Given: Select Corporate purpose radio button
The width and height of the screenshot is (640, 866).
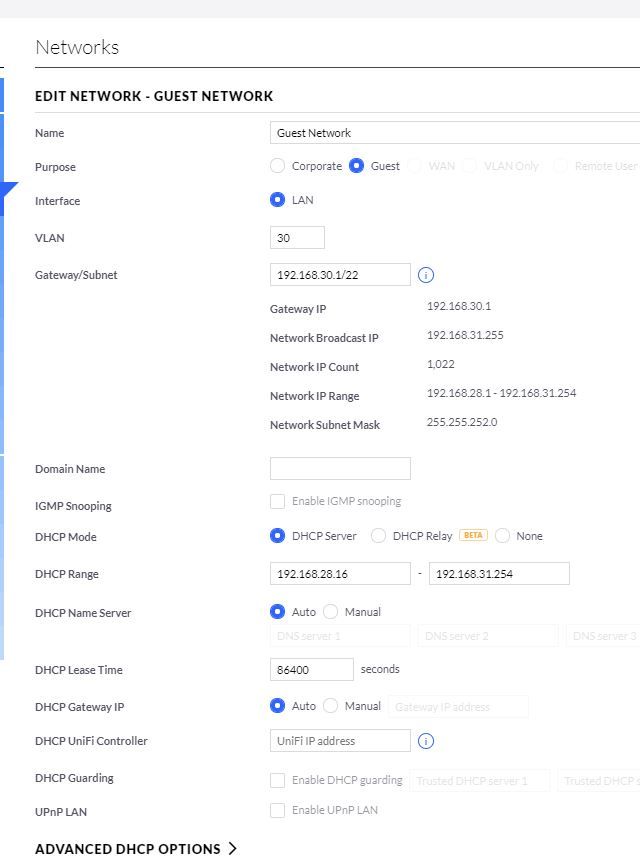Looking at the screenshot, I should pos(277,166).
